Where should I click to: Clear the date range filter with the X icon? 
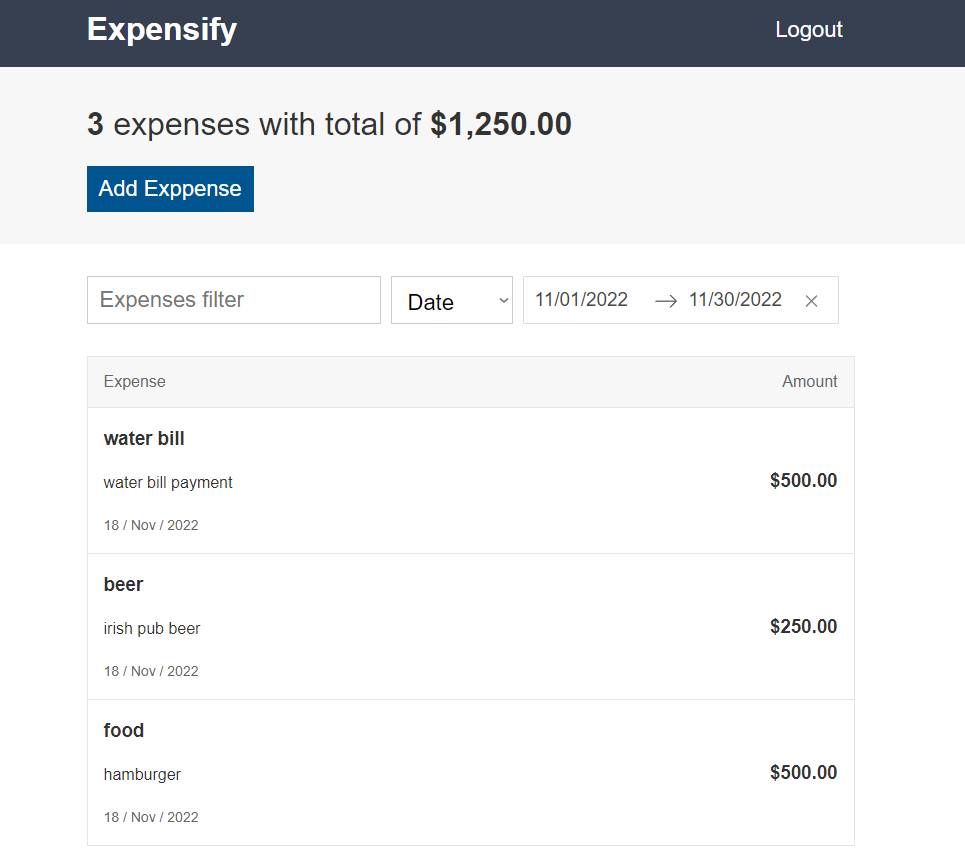811,300
